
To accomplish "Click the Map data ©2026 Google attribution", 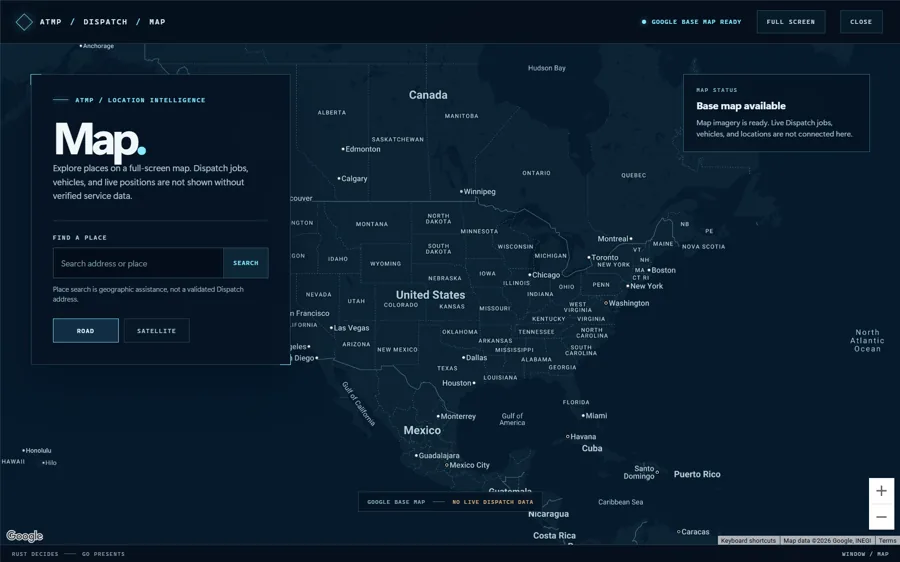I will point(827,540).
